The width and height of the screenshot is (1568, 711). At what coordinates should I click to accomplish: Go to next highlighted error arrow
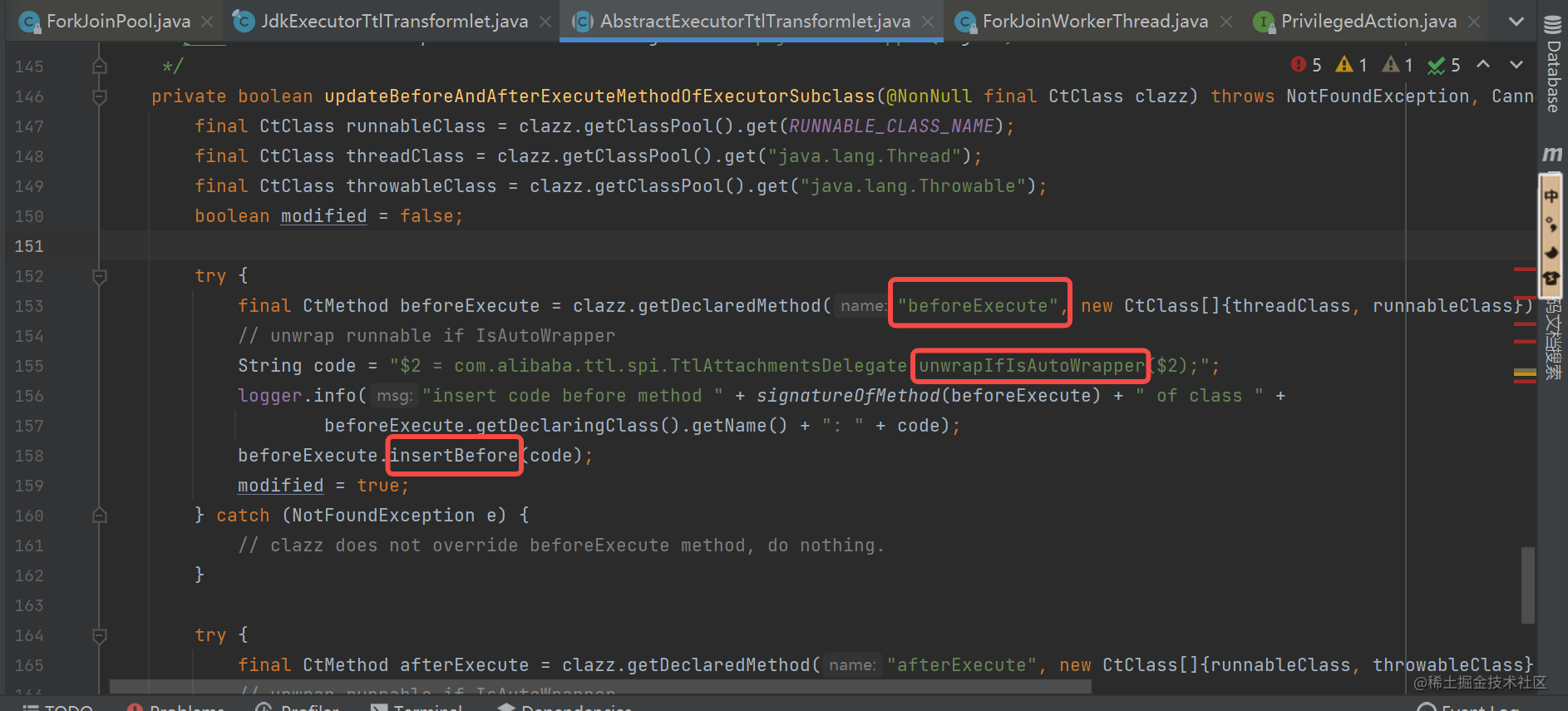(1516, 65)
